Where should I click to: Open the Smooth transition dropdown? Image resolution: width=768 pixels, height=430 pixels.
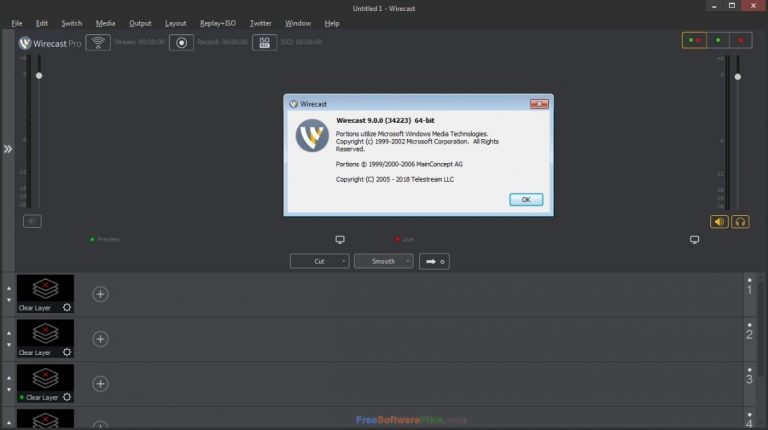384,262
